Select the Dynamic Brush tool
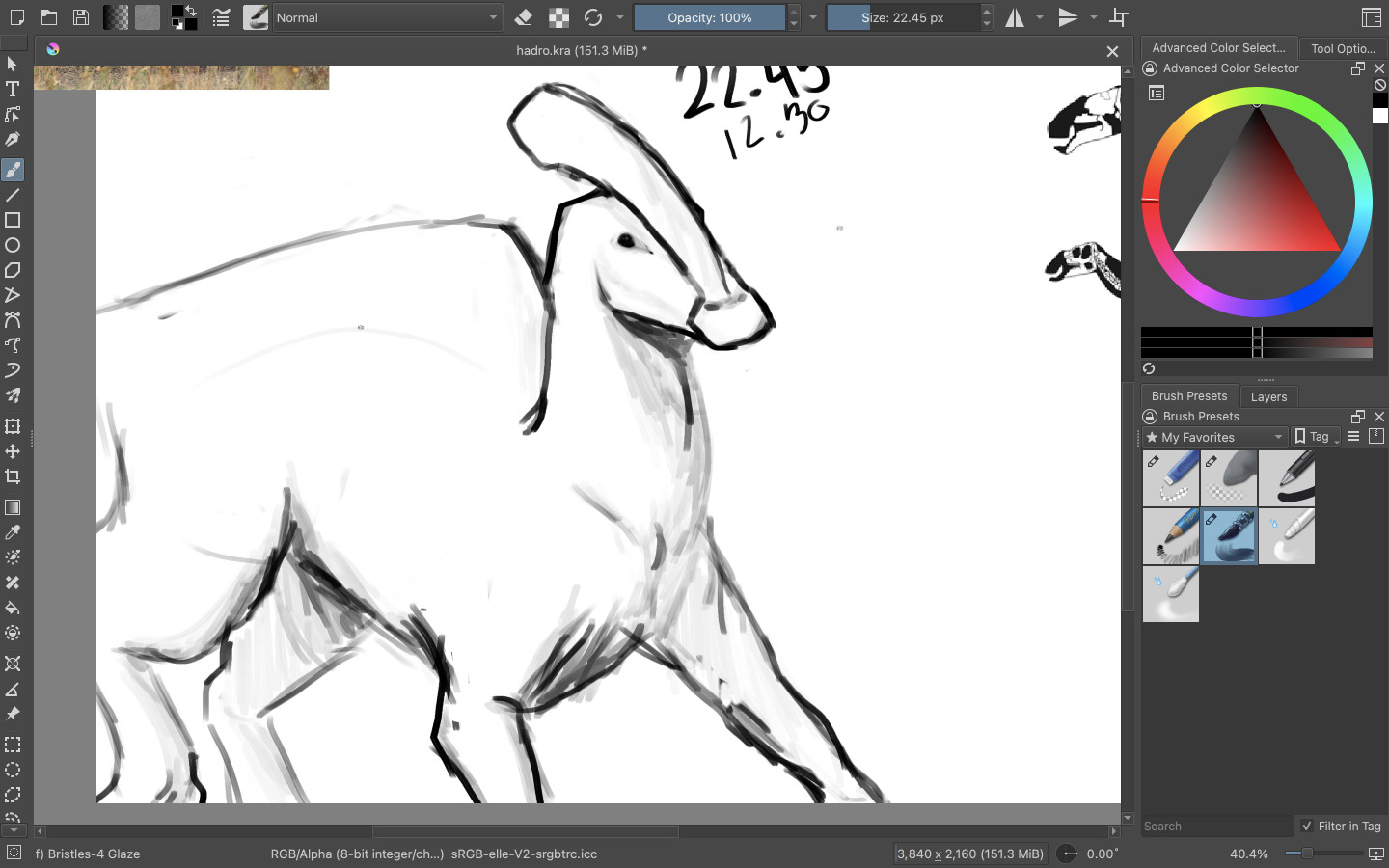 point(13,370)
